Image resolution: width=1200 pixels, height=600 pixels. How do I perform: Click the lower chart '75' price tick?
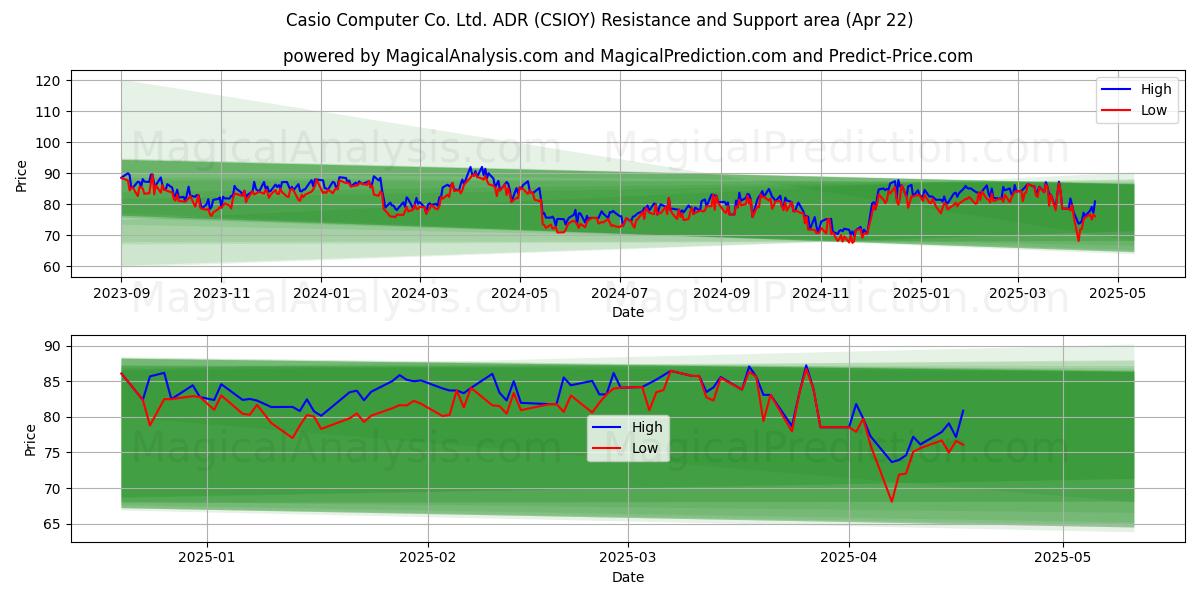tap(54, 453)
